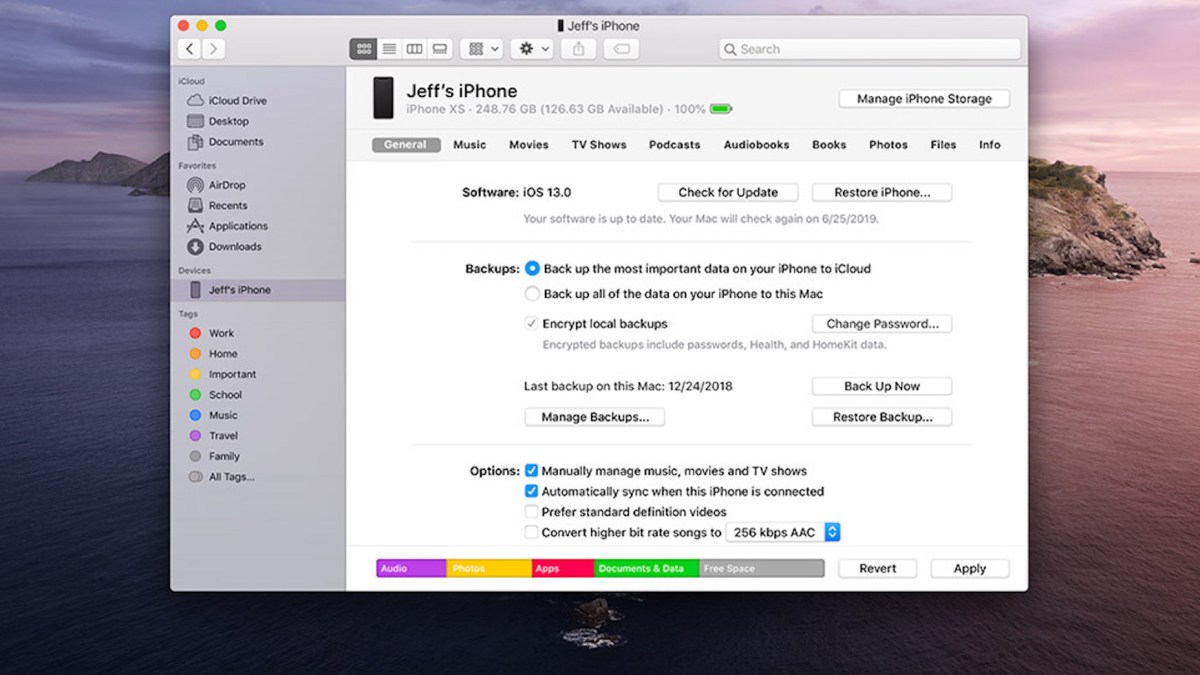Switch to the Info tab
The height and width of the screenshot is (675, 1200).
pyautogui.click(x=990, y=145)
